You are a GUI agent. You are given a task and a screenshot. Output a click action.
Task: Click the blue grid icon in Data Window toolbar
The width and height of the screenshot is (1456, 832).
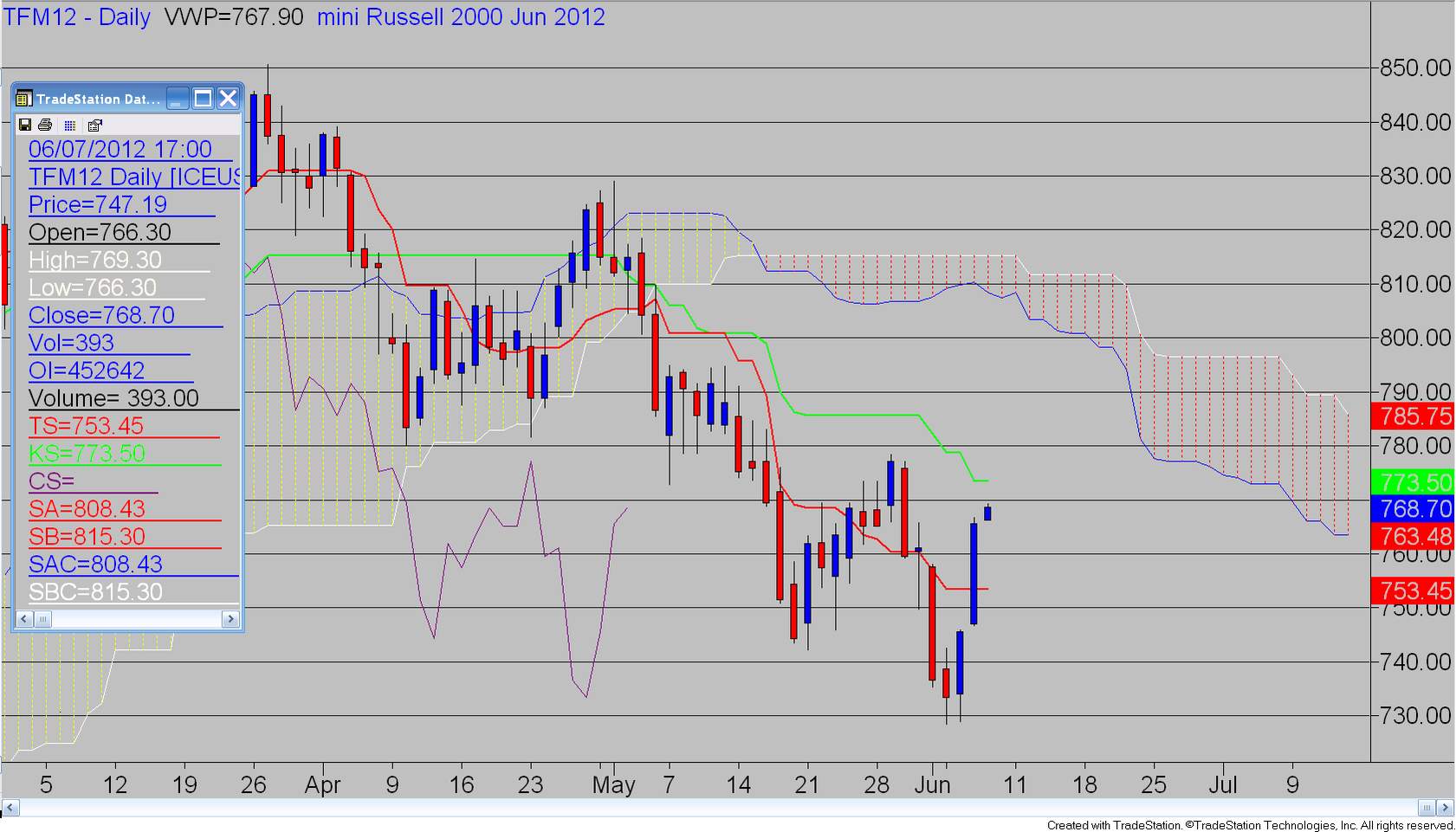[70, 125]
